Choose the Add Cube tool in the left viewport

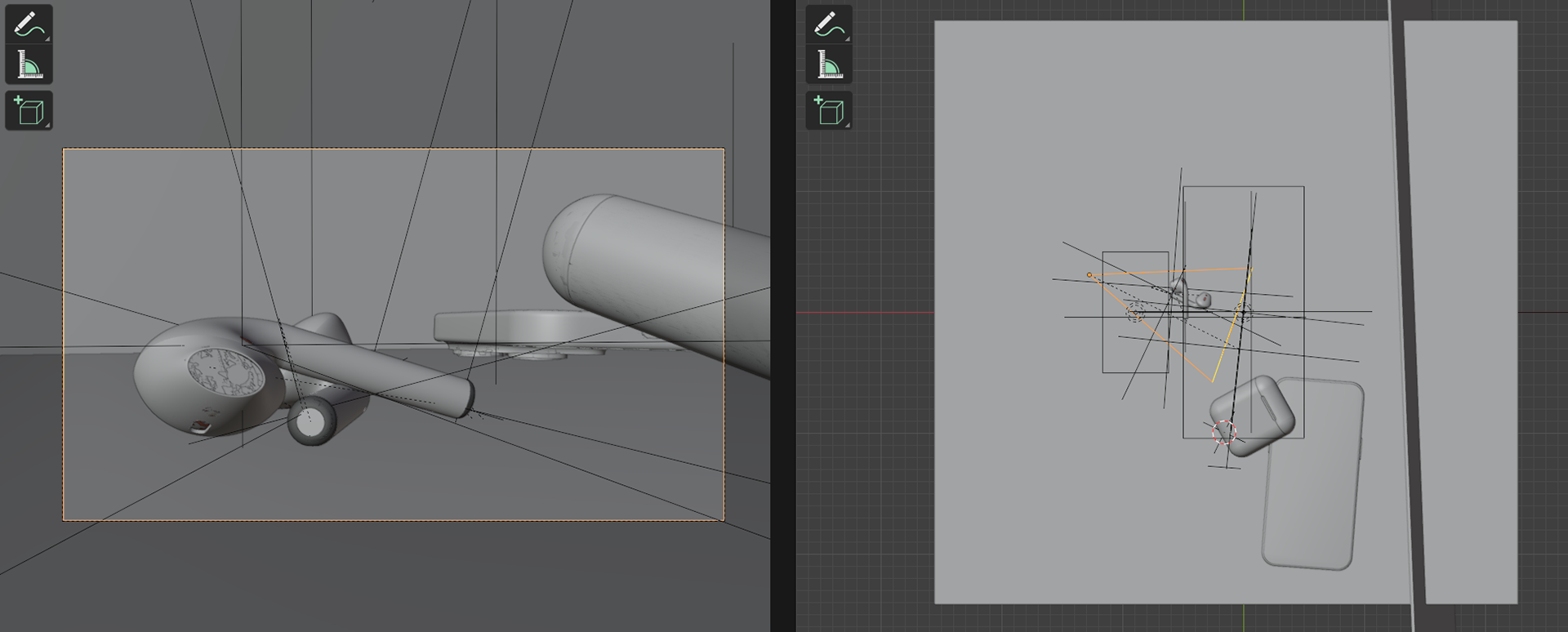tap(29, 110)
